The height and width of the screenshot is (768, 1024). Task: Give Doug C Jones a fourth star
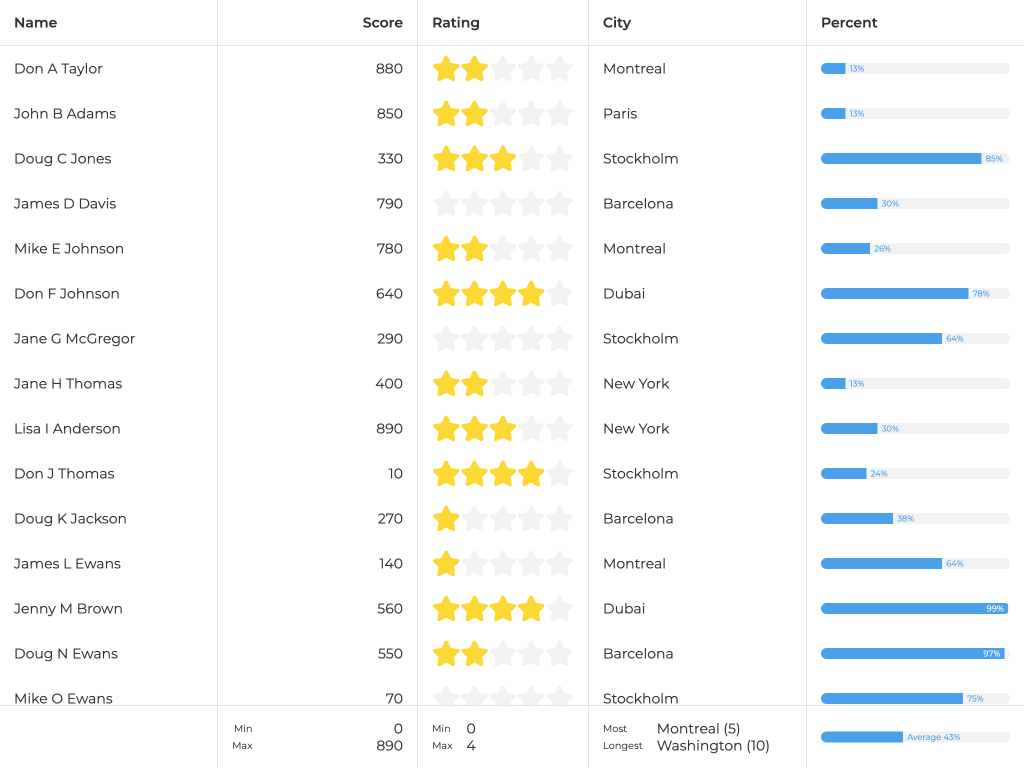point(532,159)
